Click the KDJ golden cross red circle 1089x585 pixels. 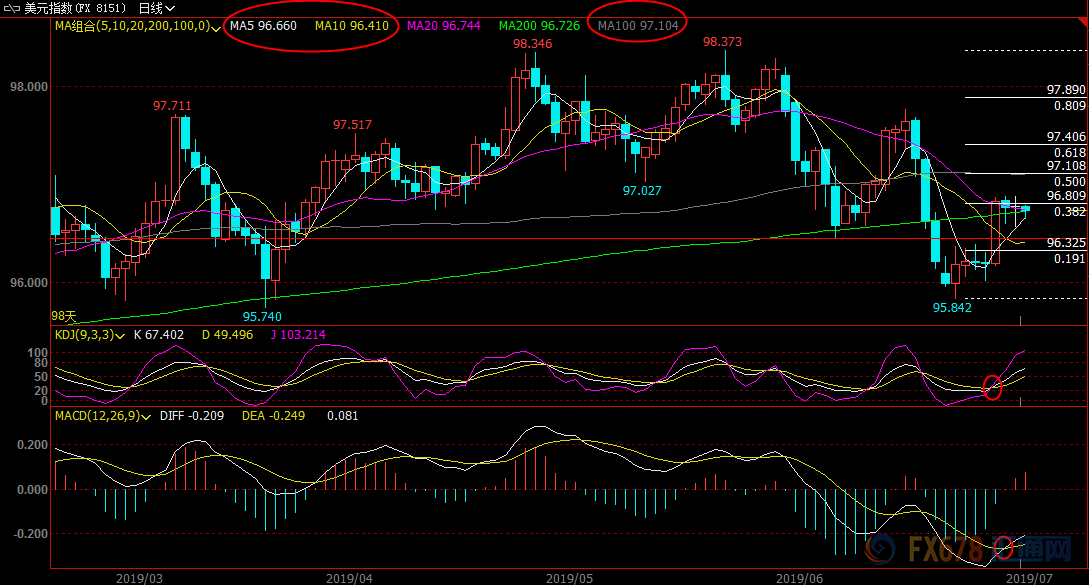pyautogui.click(x=993, y=387)
